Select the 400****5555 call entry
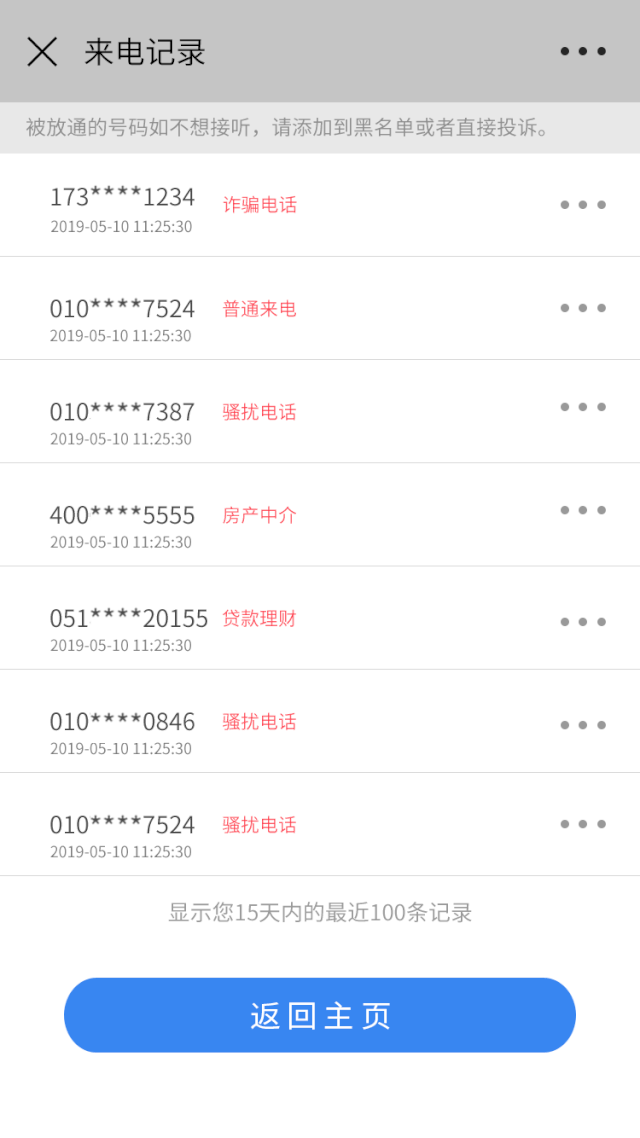Viewport: 640px width, 1138px height. pyautogui.click(x=122, y=516)
